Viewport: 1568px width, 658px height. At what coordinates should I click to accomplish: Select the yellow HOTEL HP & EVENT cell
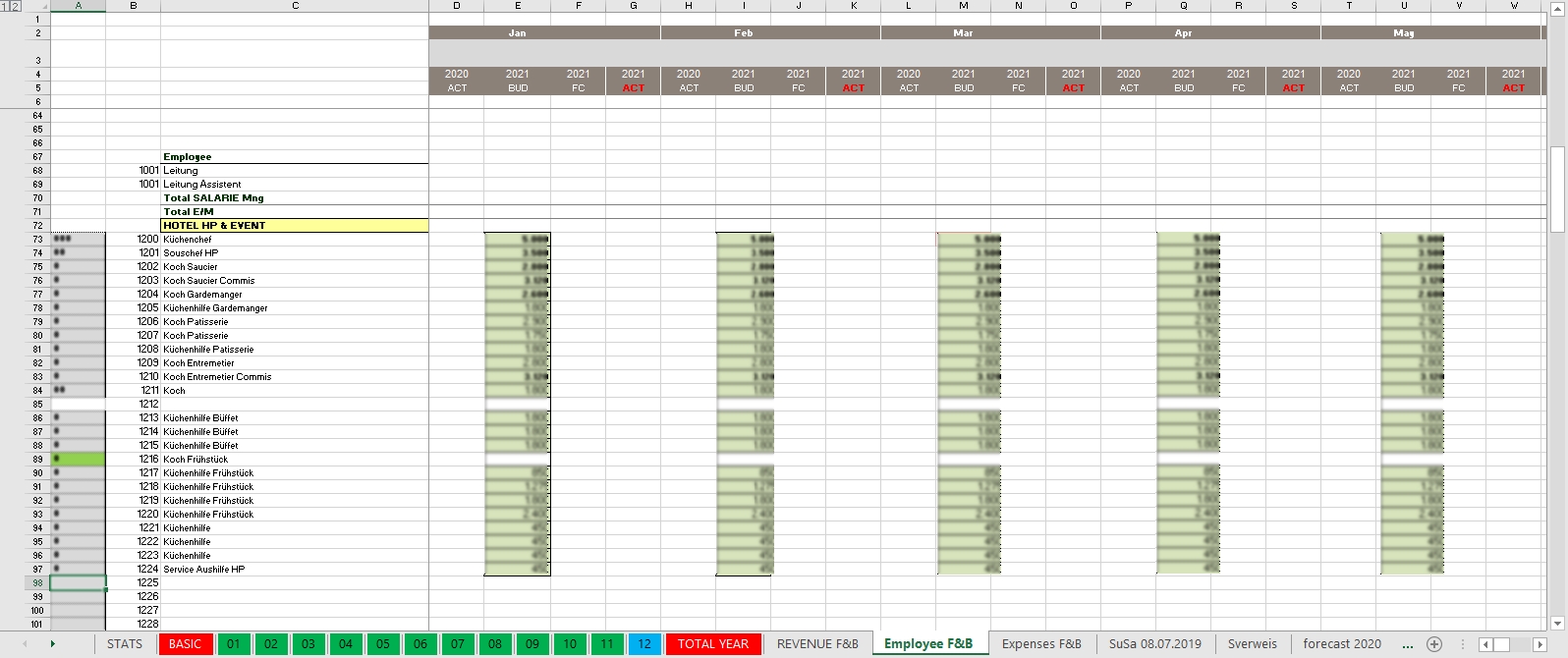295,225
